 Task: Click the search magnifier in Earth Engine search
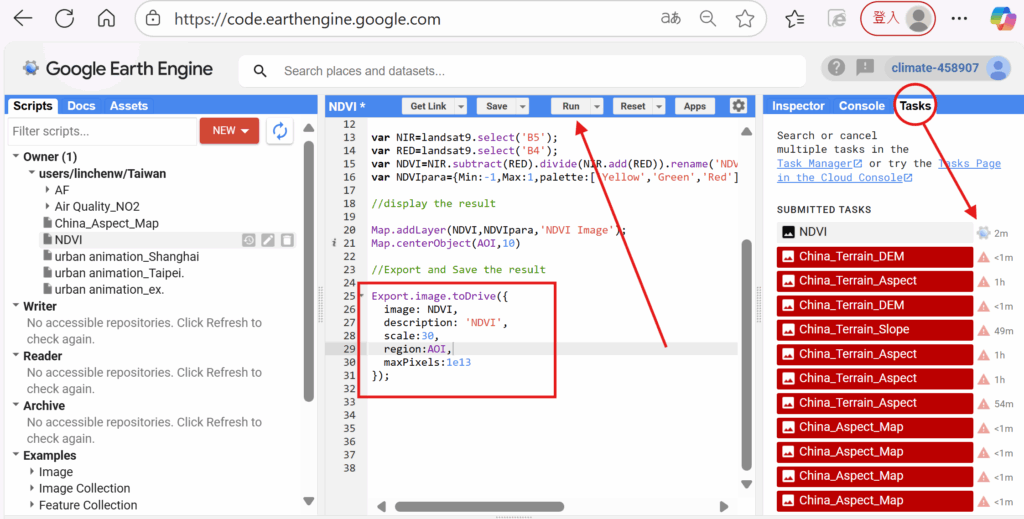tap(260, 71)
